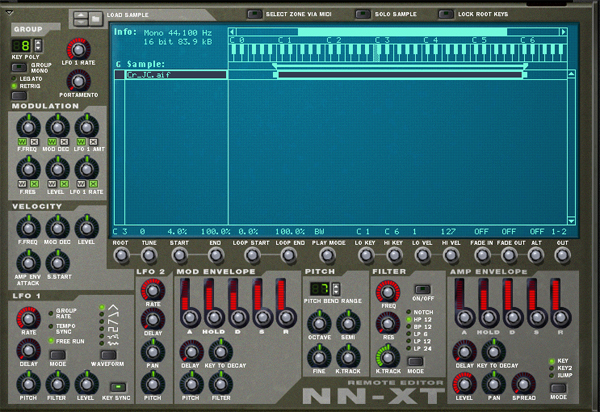The image size is (600, 412).
Task: Click the keyboard scroll left arrow
Action: tap(232, 32)
